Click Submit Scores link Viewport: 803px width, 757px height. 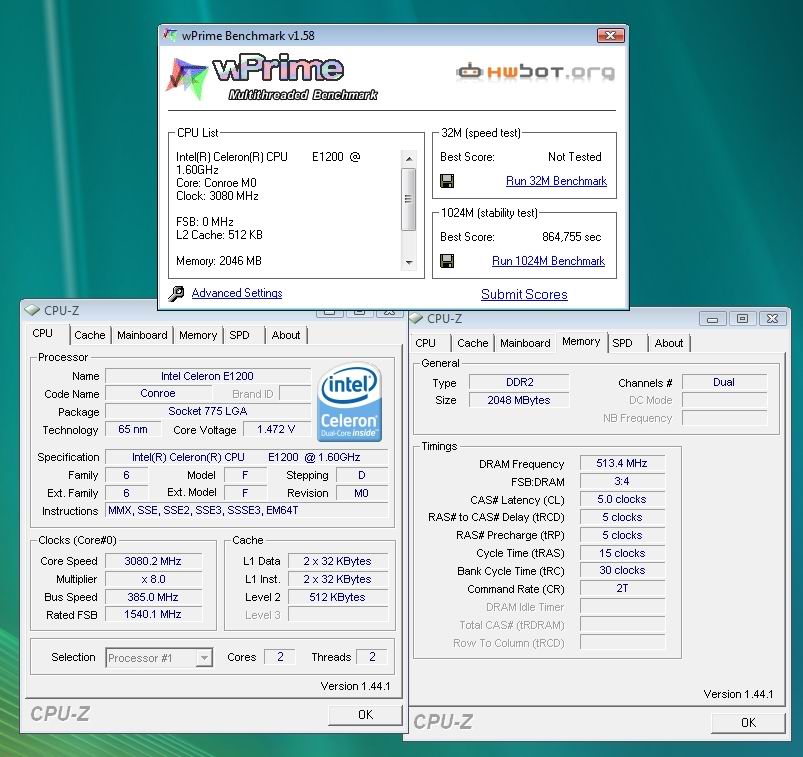(524, 295)
